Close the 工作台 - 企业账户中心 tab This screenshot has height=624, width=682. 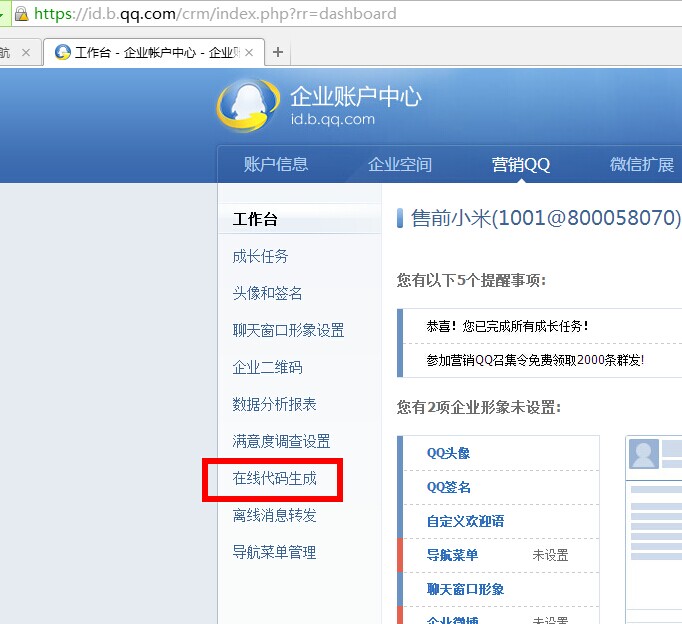pyautogui.click(x=249, y=52)
